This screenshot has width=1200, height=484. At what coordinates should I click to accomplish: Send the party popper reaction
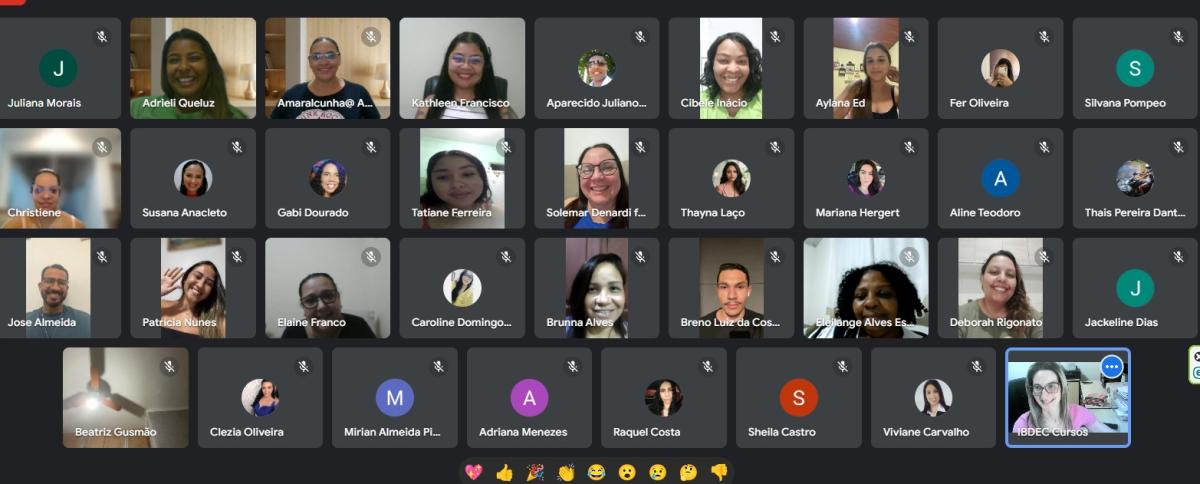tap(535, 472)
